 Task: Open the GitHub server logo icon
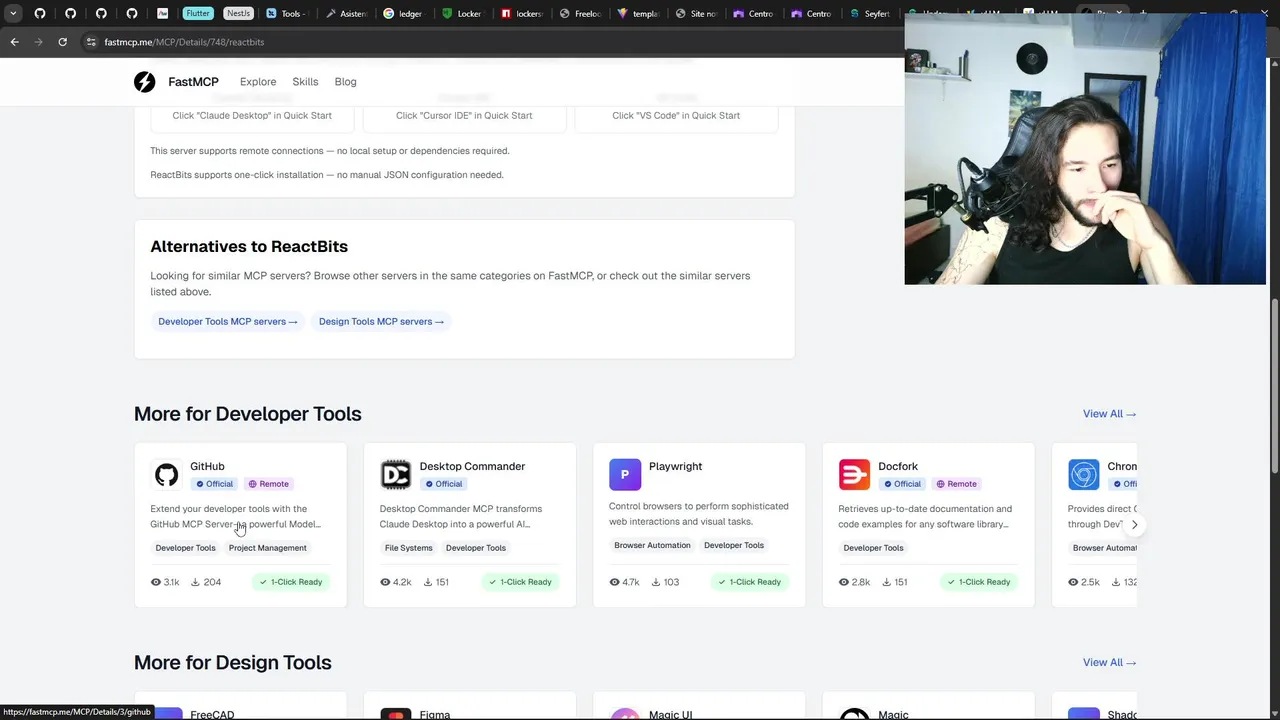tap(166, 474)
